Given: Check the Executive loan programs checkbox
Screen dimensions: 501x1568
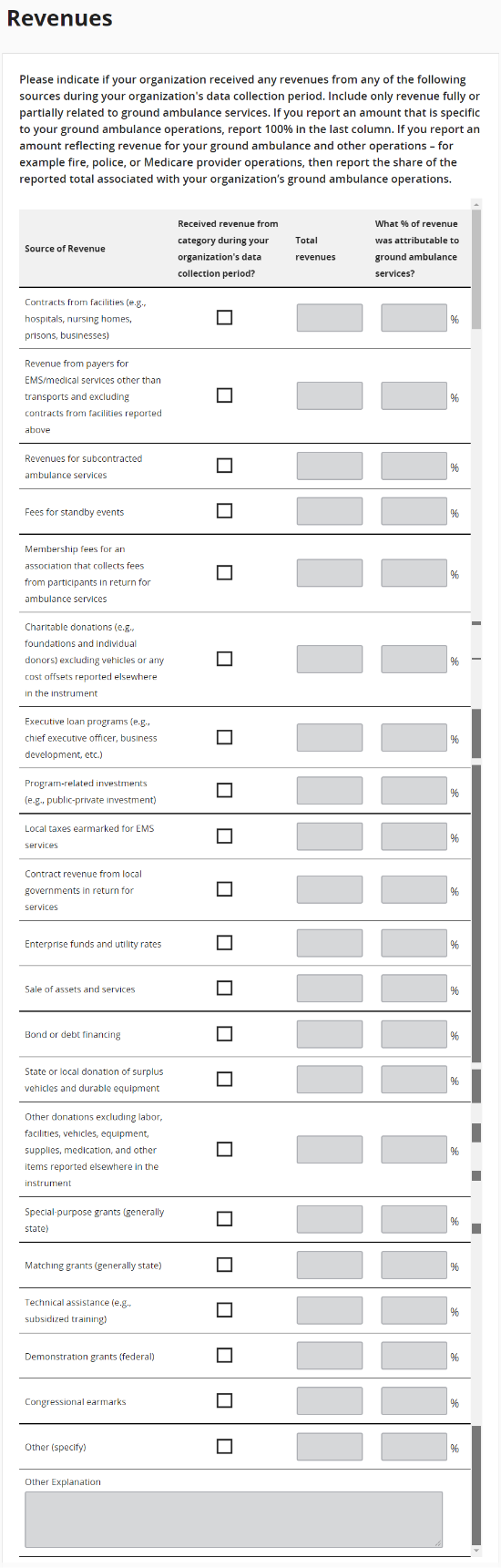Looking at the screenshot, I should (x=224, y=737).
